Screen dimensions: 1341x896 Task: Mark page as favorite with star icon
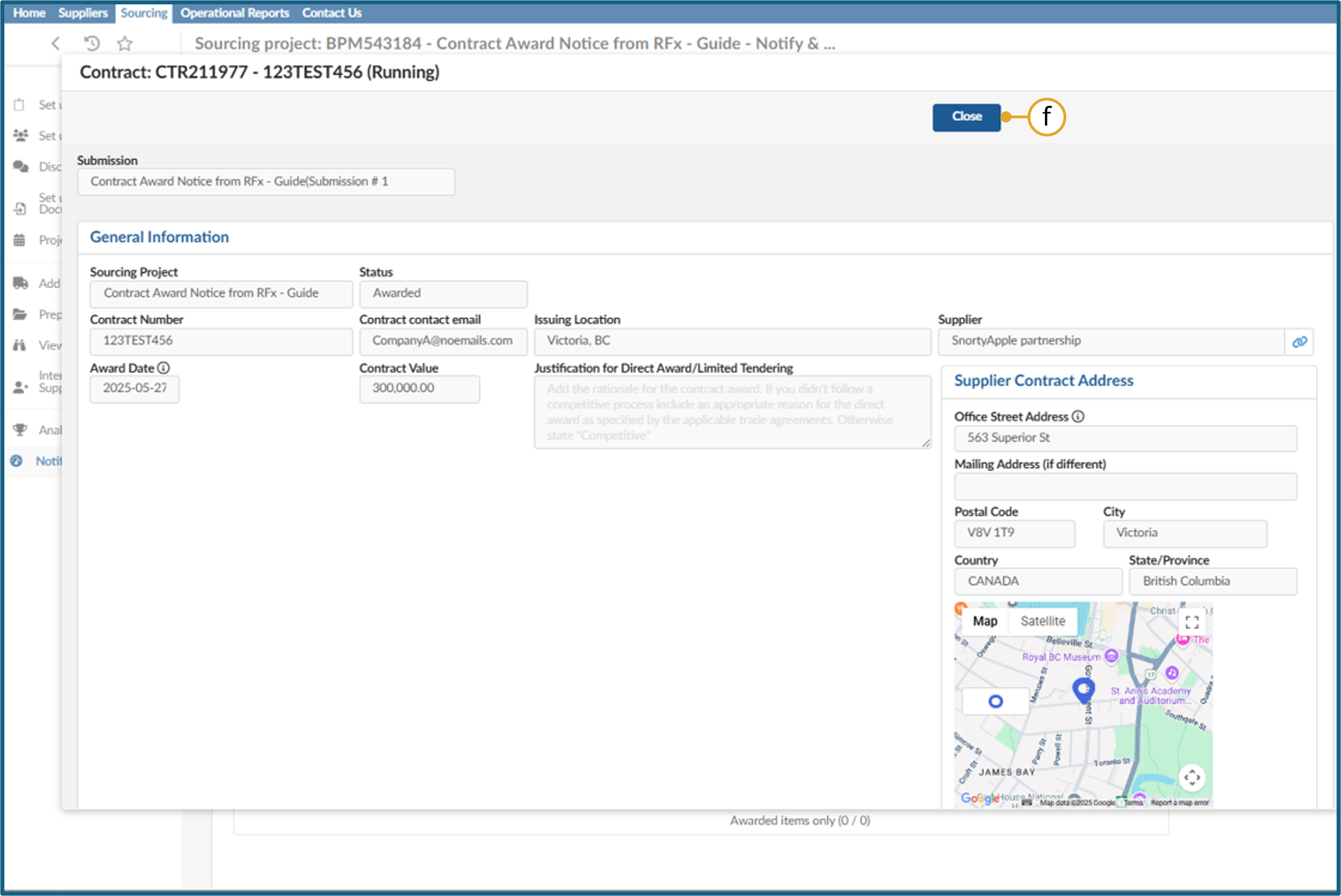125,44
